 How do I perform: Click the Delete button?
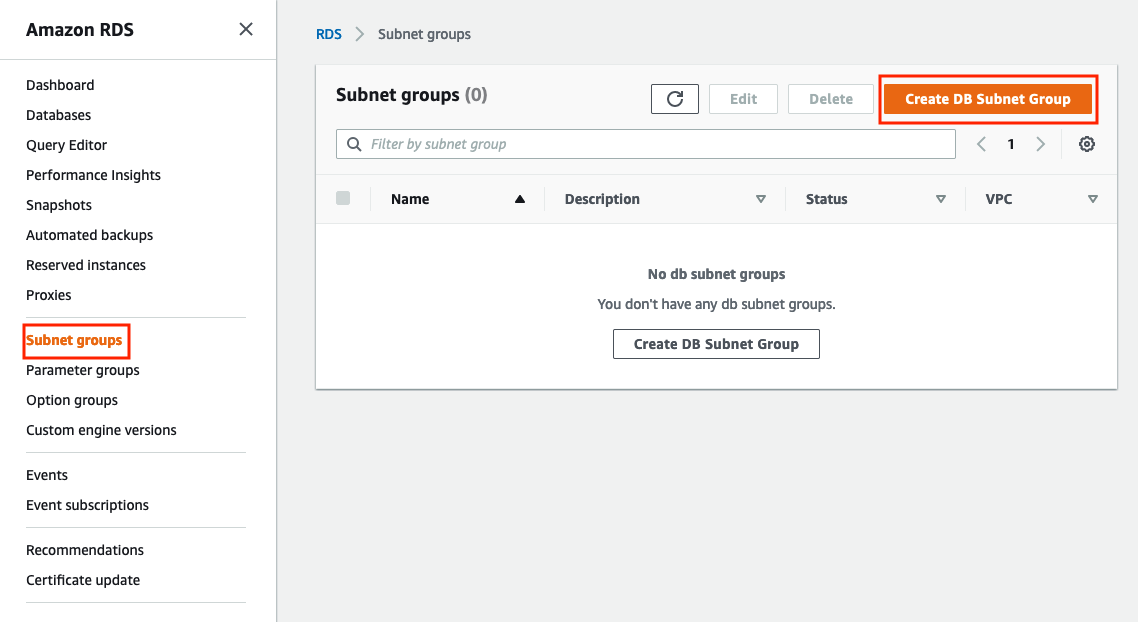click(831, 99)
